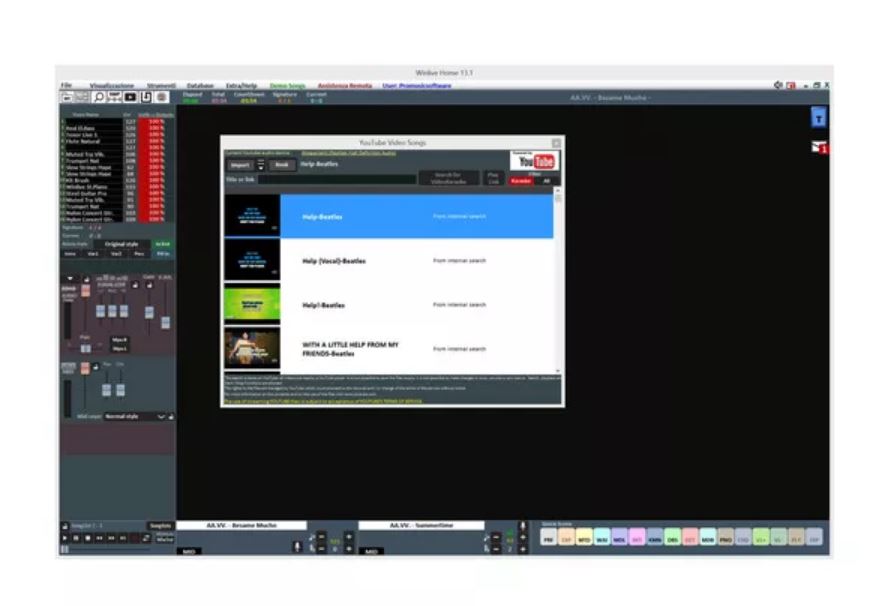Select the Var2 style variation

[116, 254]
